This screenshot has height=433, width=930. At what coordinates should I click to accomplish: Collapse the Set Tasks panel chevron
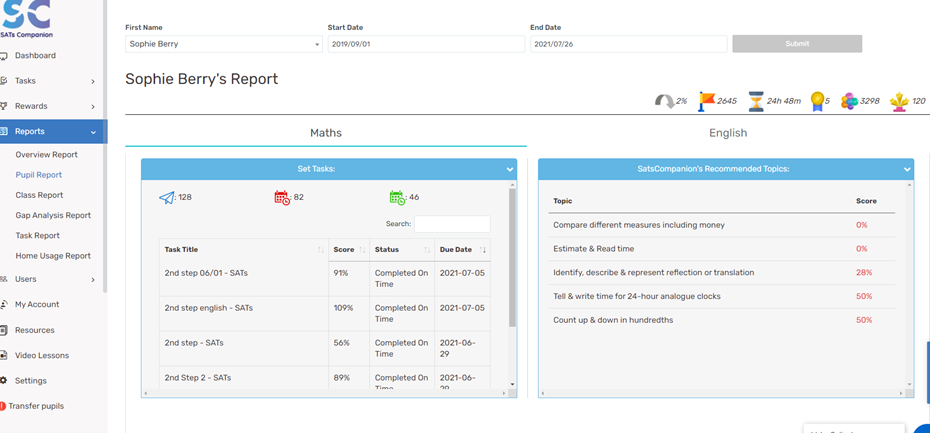510,170
